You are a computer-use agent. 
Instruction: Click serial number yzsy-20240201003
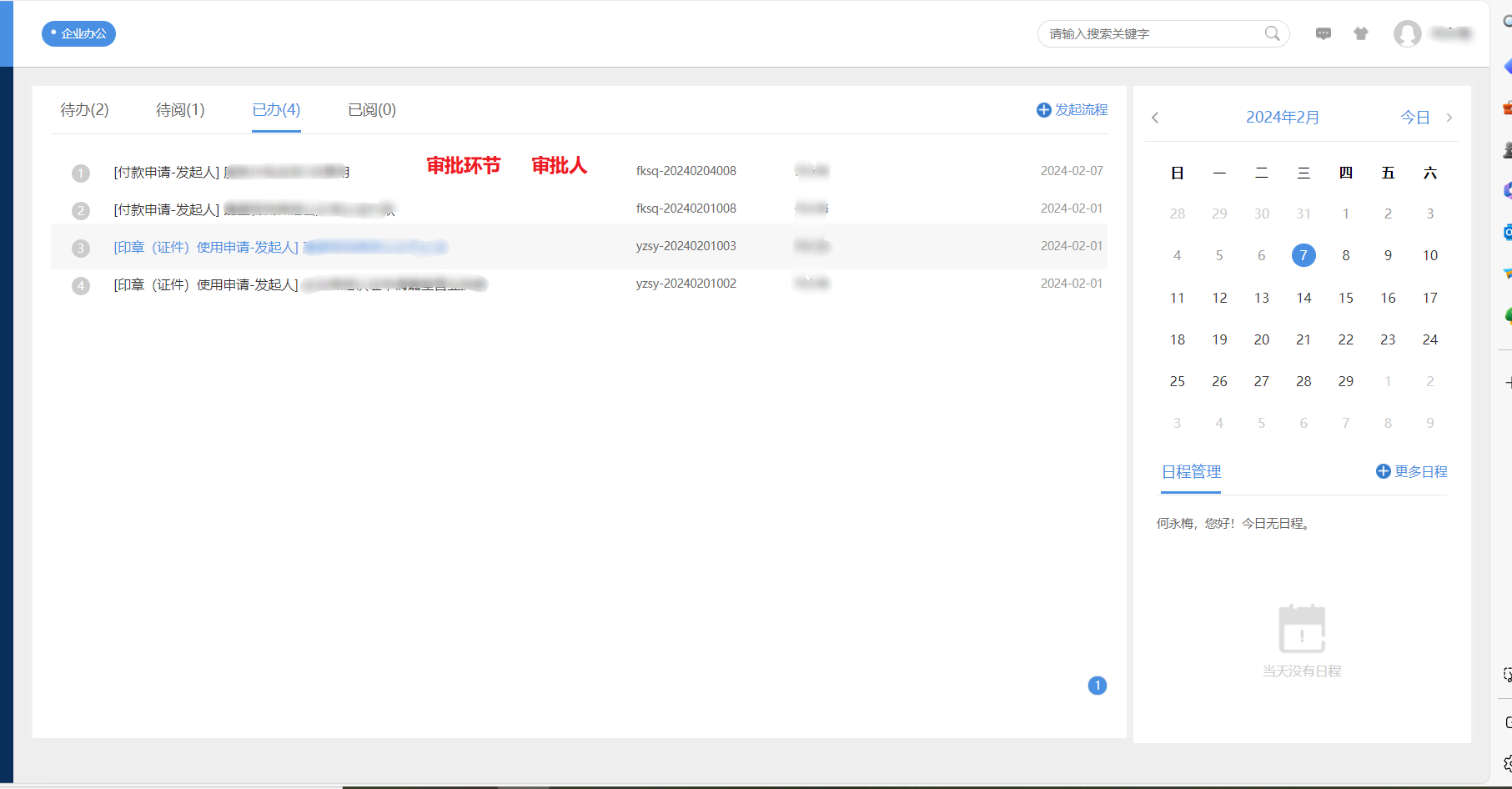[x=686, y=246]
